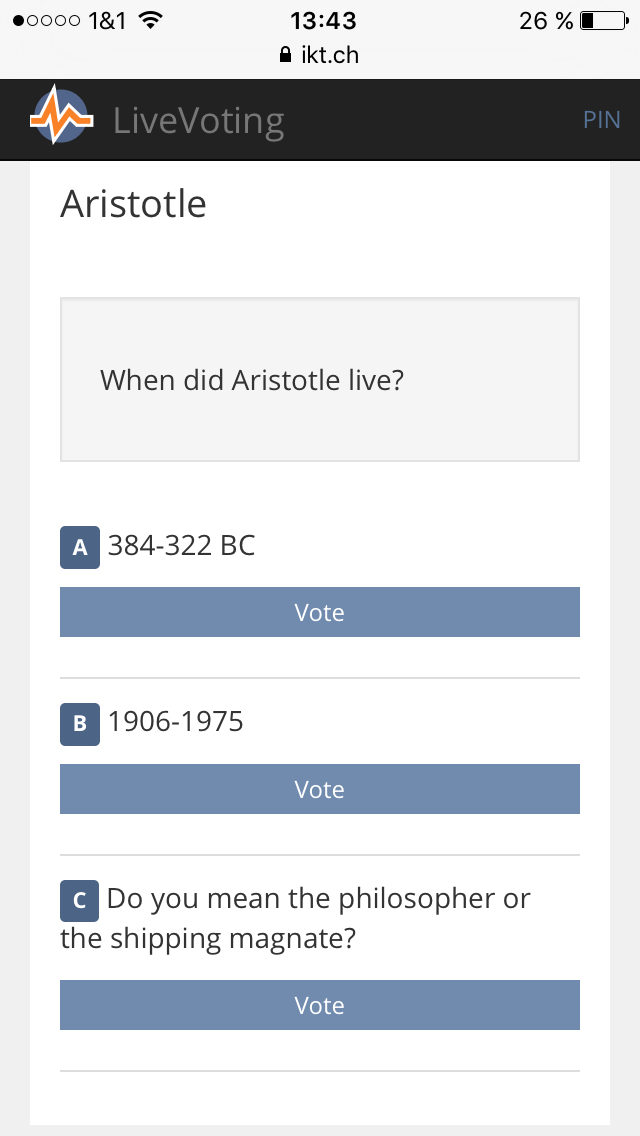640x1136 pixels.
Task: Click the Aristotle heading
Action: point(133,204)
